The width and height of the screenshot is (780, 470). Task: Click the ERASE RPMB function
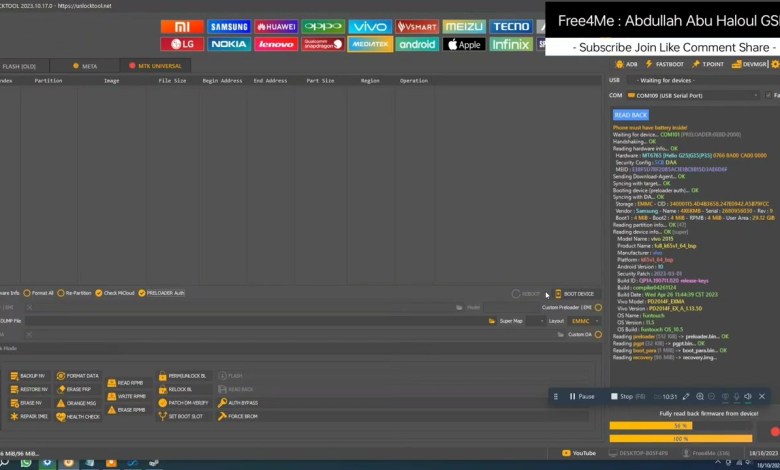(x=127, y=410)
